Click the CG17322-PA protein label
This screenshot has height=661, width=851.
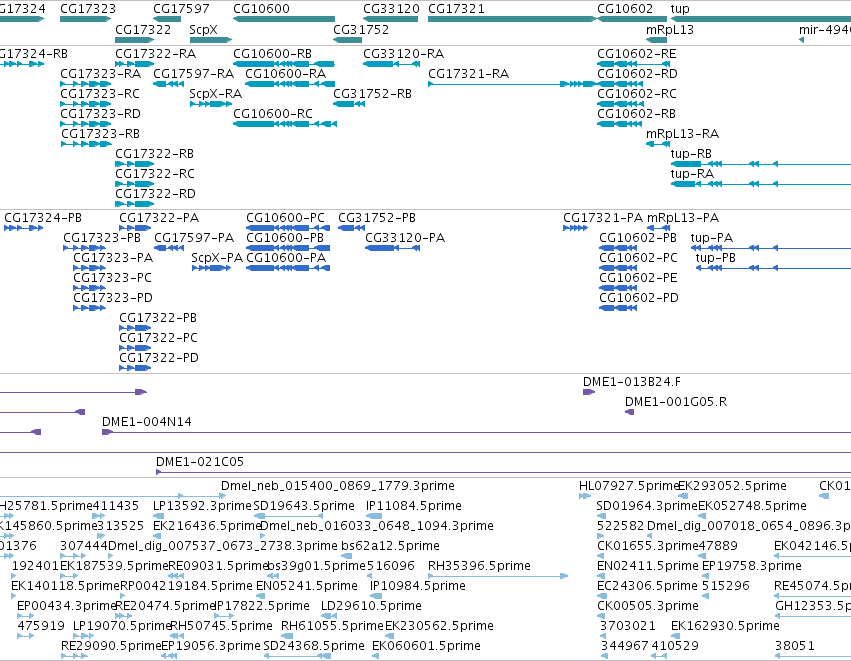click(159, 218)
